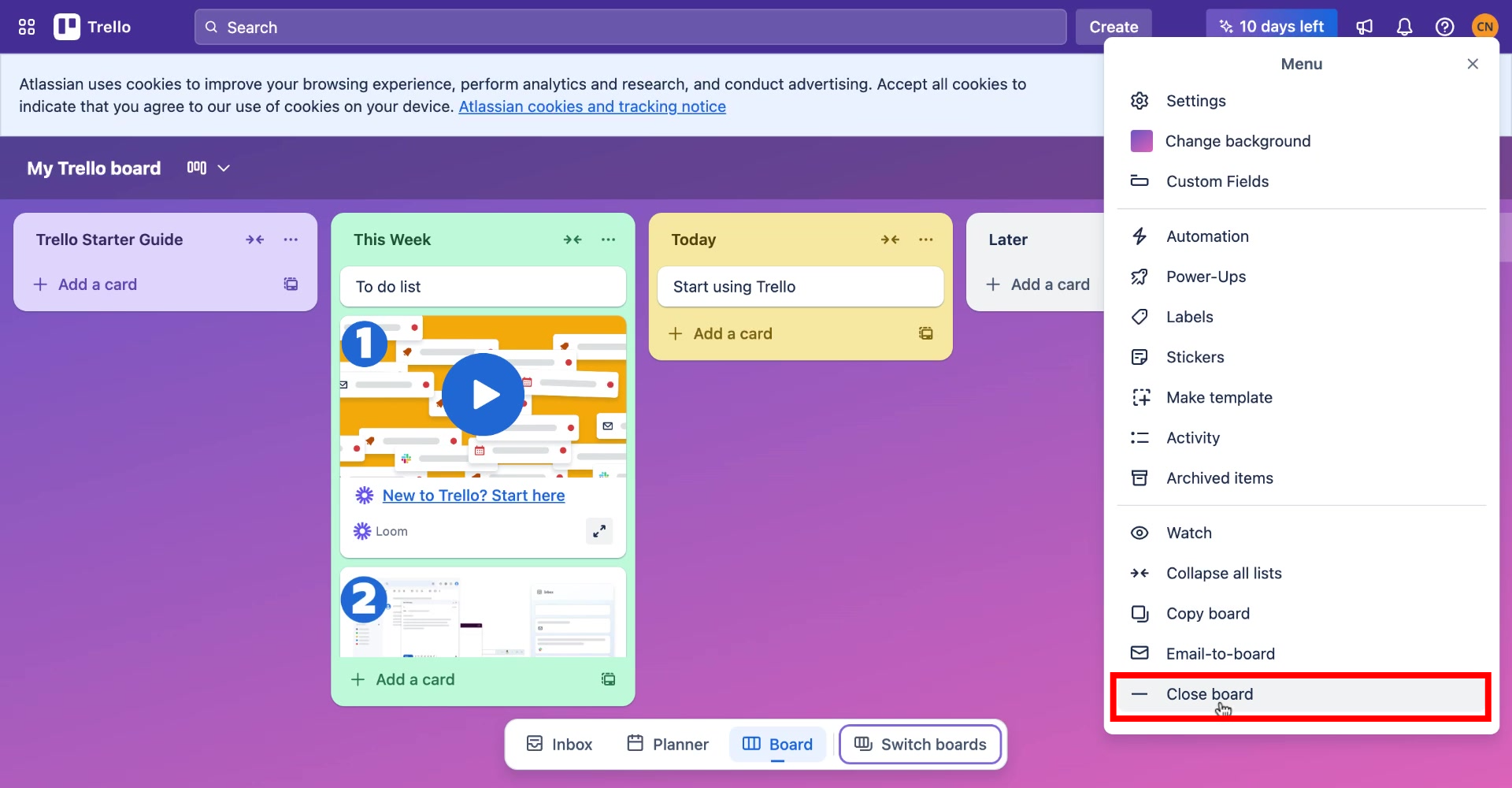Open the notifications bell icon
The height and width of the screenshot is (788, 1512).
(1405, 26)
